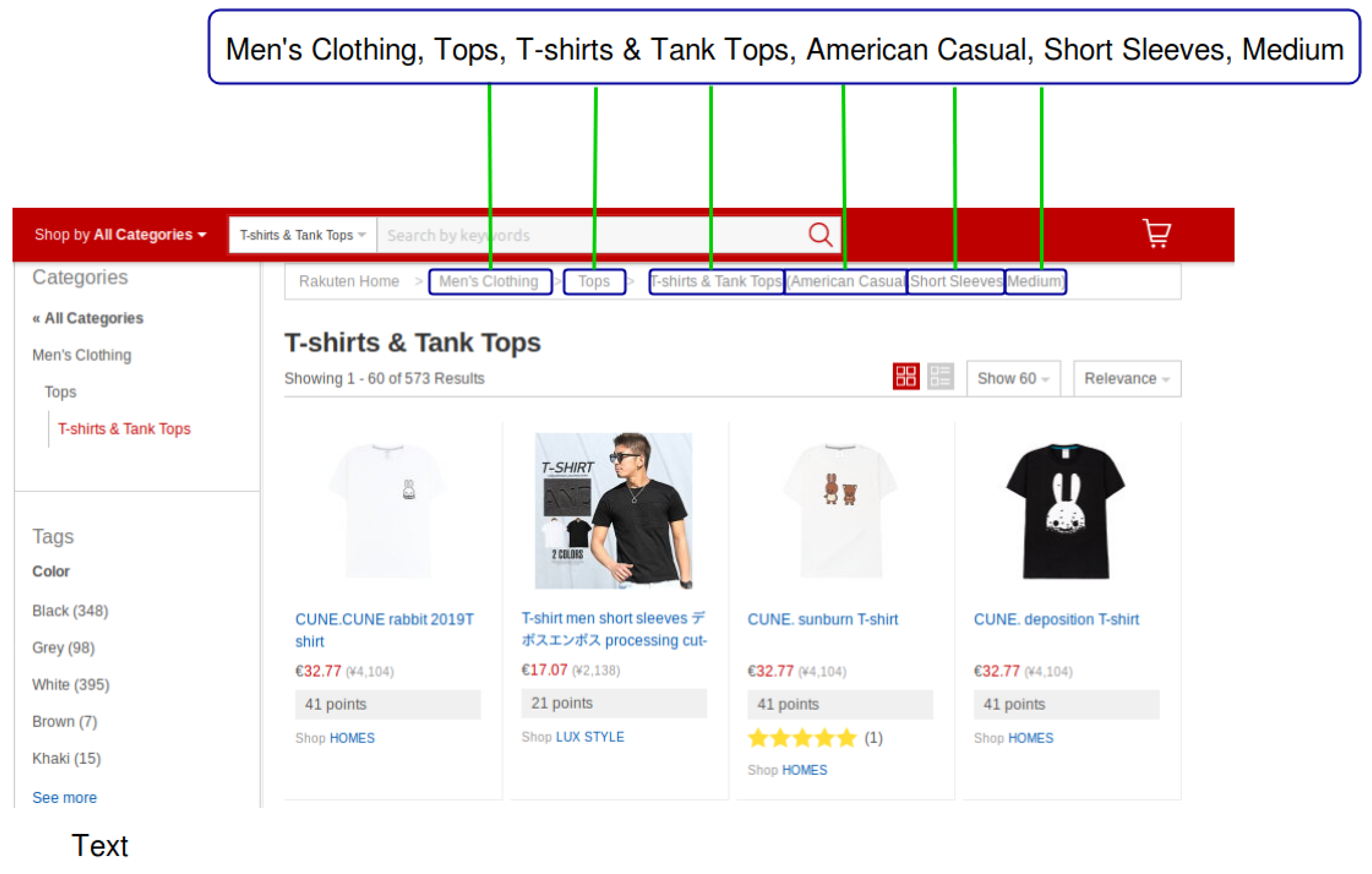This screenshot has width=1372, height=874.
Task: Open the shopping cart icon
Action: [1156, 234]
